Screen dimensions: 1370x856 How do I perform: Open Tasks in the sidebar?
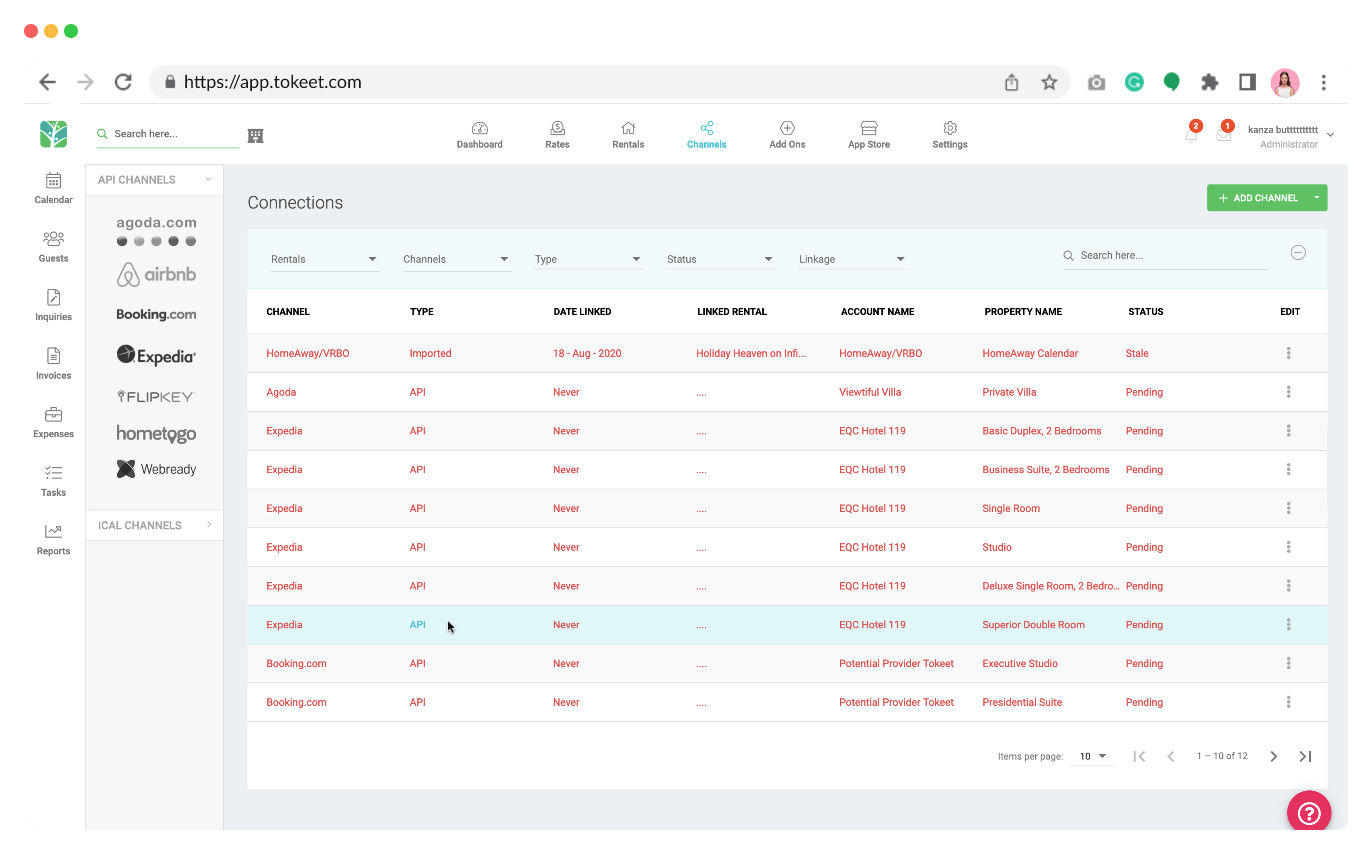tap(53, 480)
